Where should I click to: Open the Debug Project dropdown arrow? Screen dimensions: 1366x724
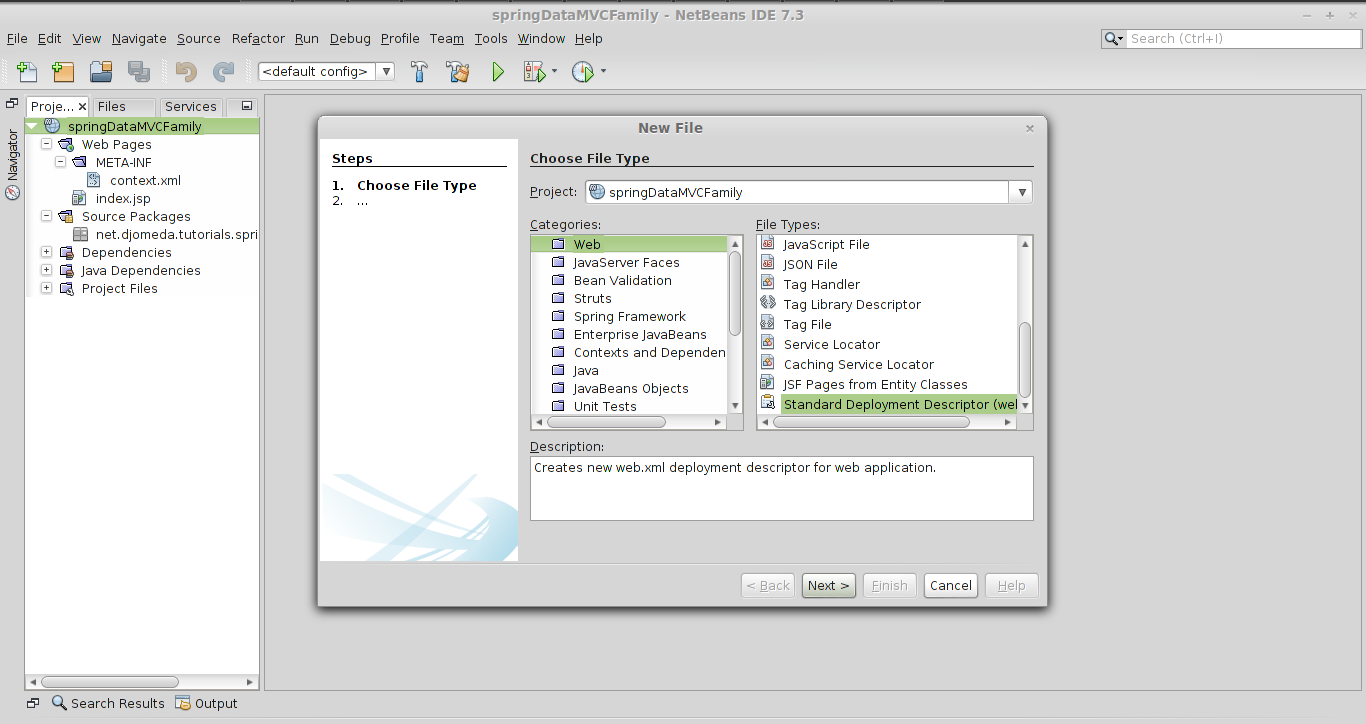(x=554, y=71)
